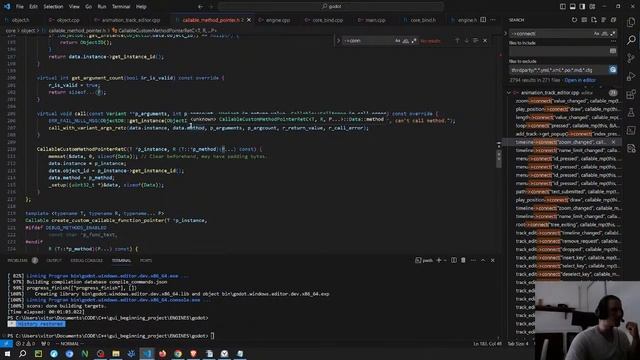Screen dimensions: 640x360
Task: Open the File menu
Action: click(x=20, y=7)
